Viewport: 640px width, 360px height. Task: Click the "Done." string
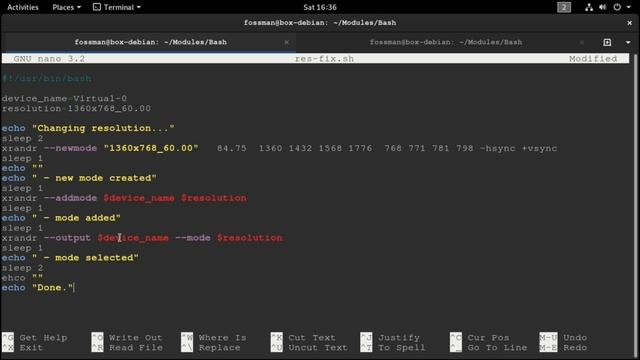pos(53,288)
